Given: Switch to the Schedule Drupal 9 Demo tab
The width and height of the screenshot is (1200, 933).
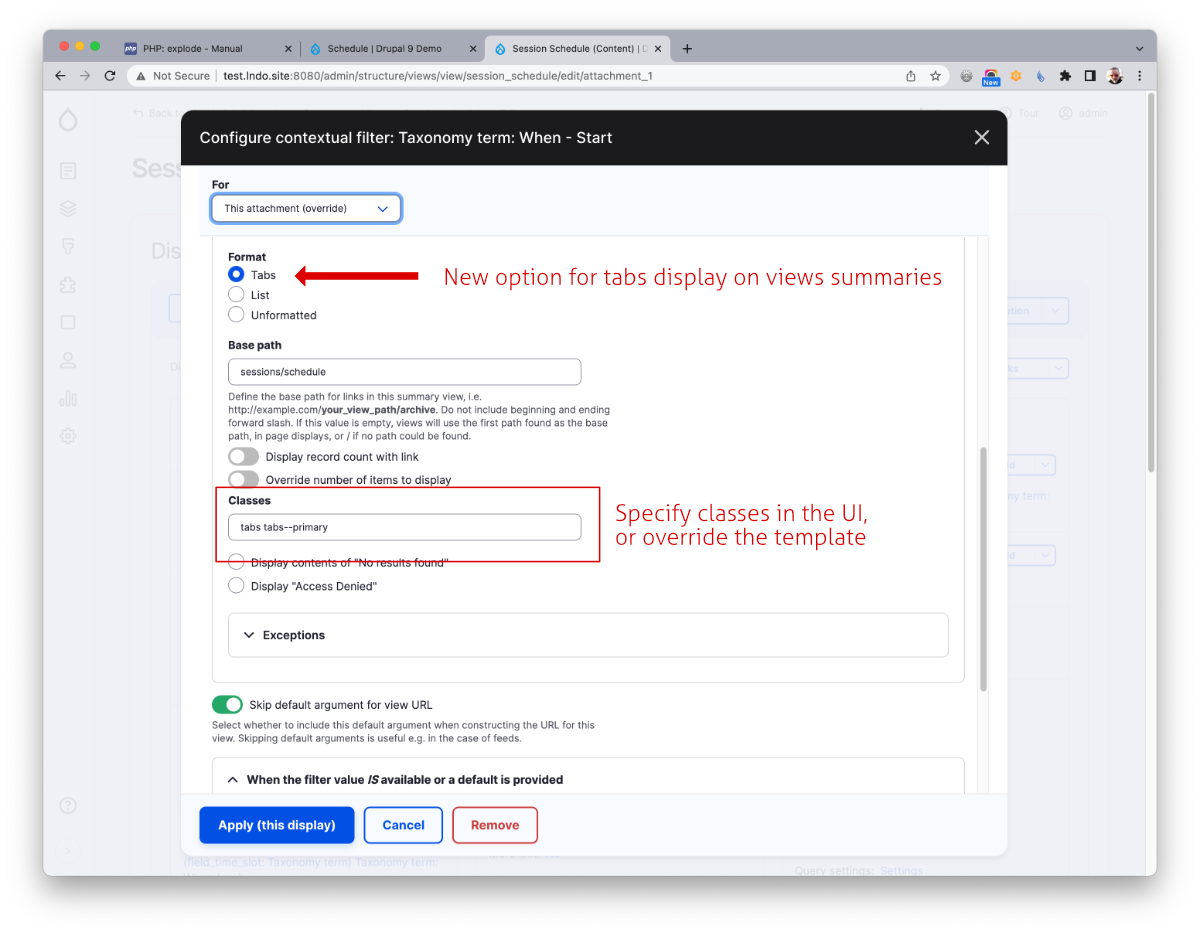Looking at the screenshot, I should 385,47.
